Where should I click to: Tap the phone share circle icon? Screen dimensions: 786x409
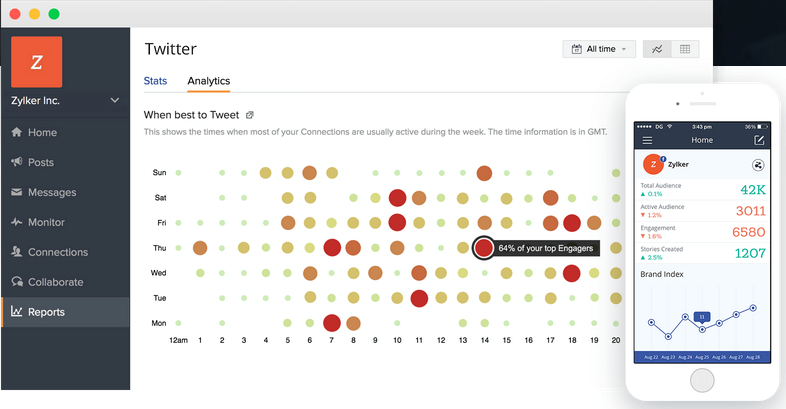click(x=758, y=165)
